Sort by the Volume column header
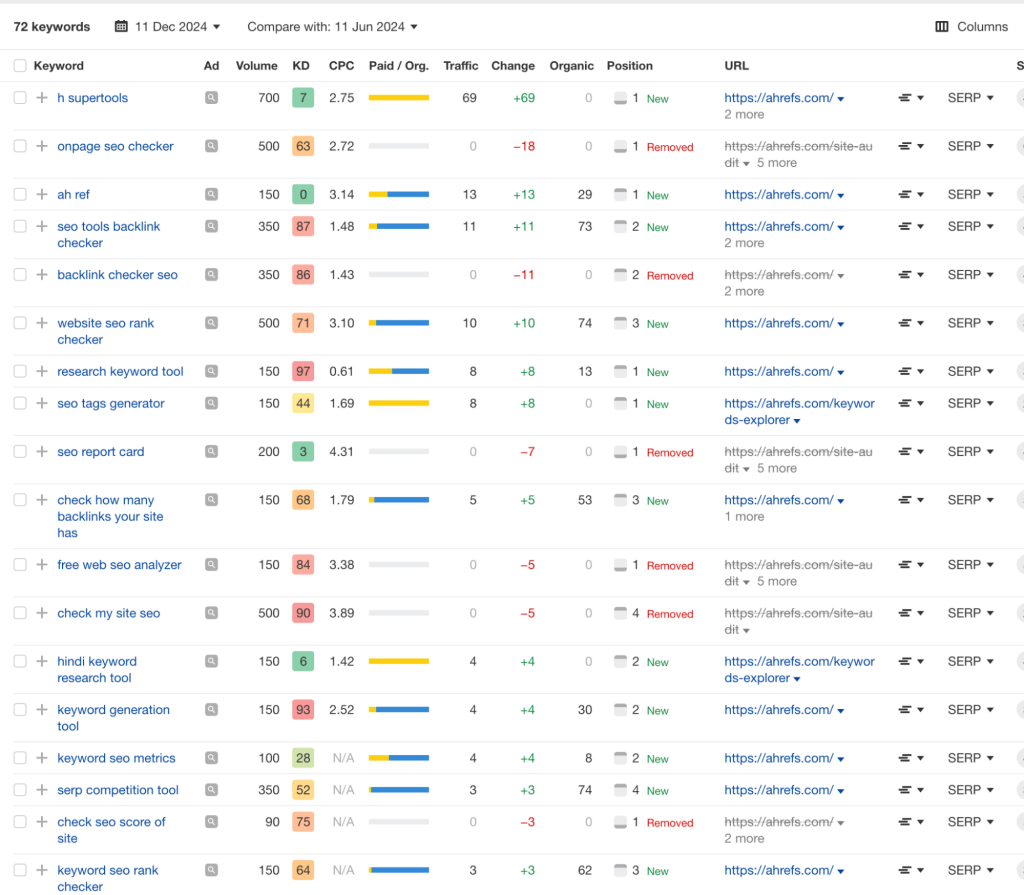This screenshot has height=895, width=1024. coord(257,65)
